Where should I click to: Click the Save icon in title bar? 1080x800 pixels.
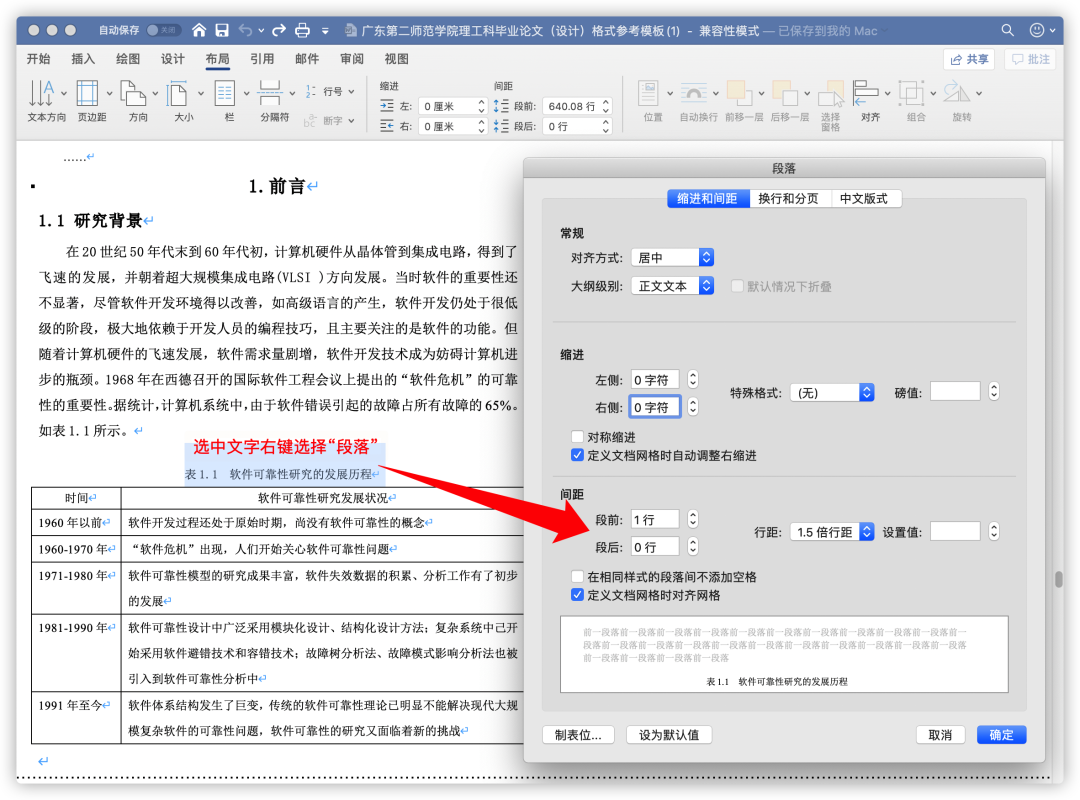(x=222, y=30)
